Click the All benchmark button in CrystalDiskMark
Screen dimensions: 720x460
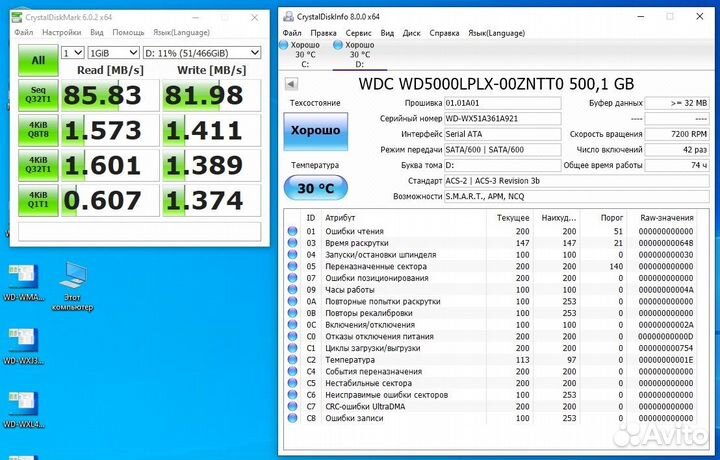pyautogui.click(x=38, y=60)
